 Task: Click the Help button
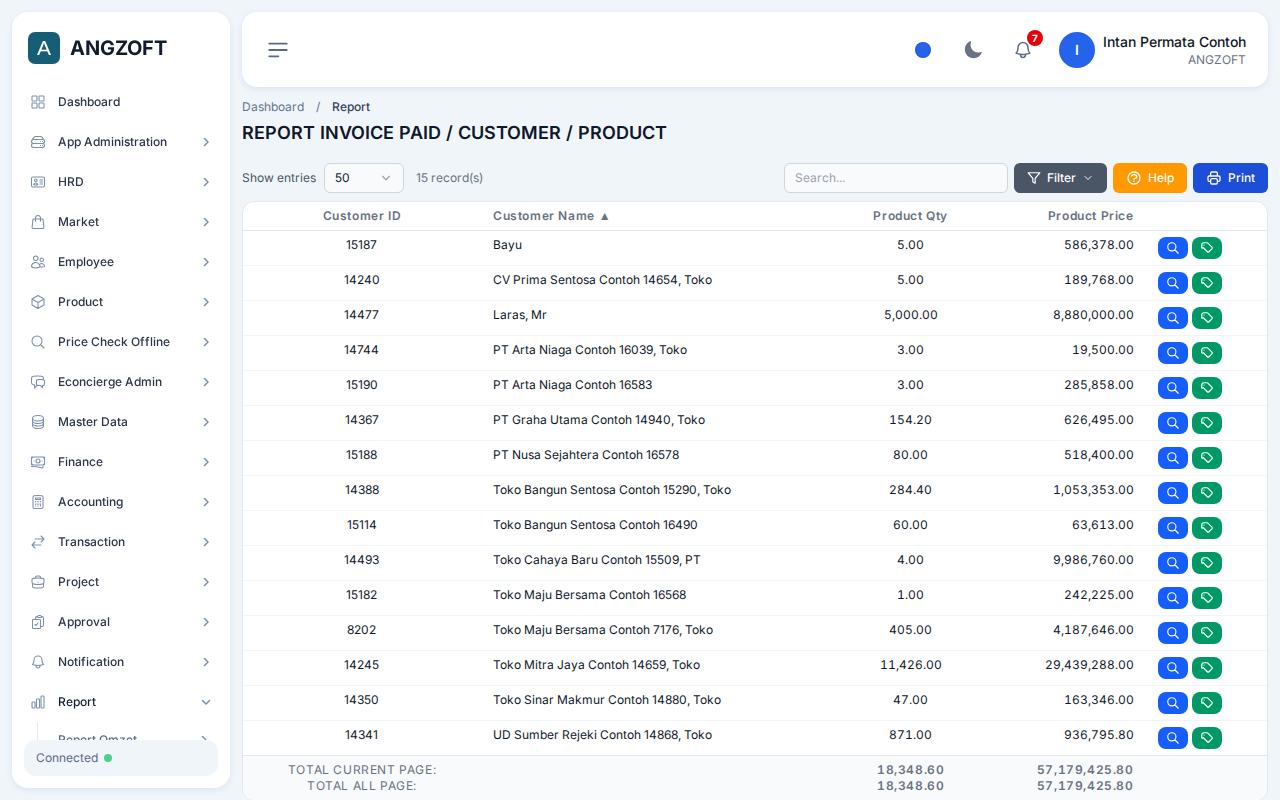tap(1150, 178)
